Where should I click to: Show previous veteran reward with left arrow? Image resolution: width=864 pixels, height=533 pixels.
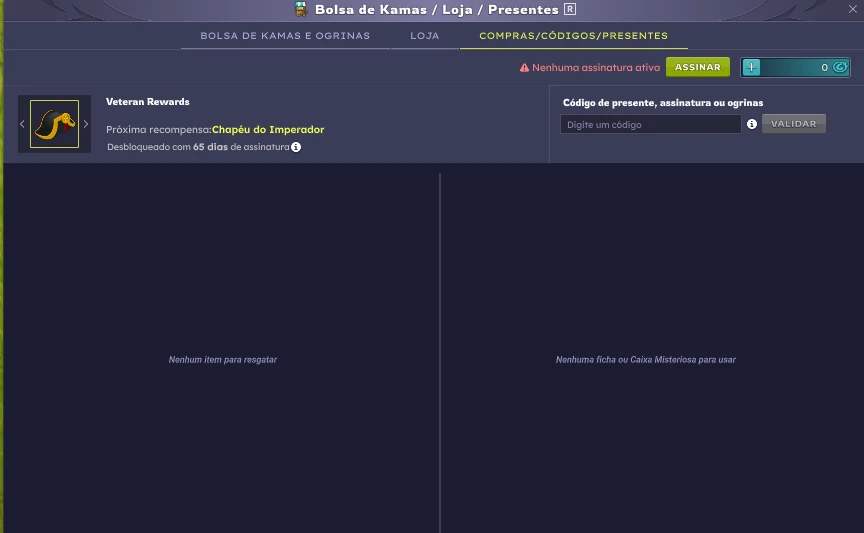tap(22, 124)
